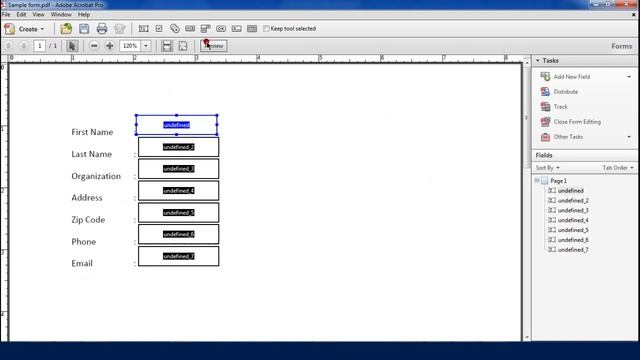Open the Window menu

point(61,14)
